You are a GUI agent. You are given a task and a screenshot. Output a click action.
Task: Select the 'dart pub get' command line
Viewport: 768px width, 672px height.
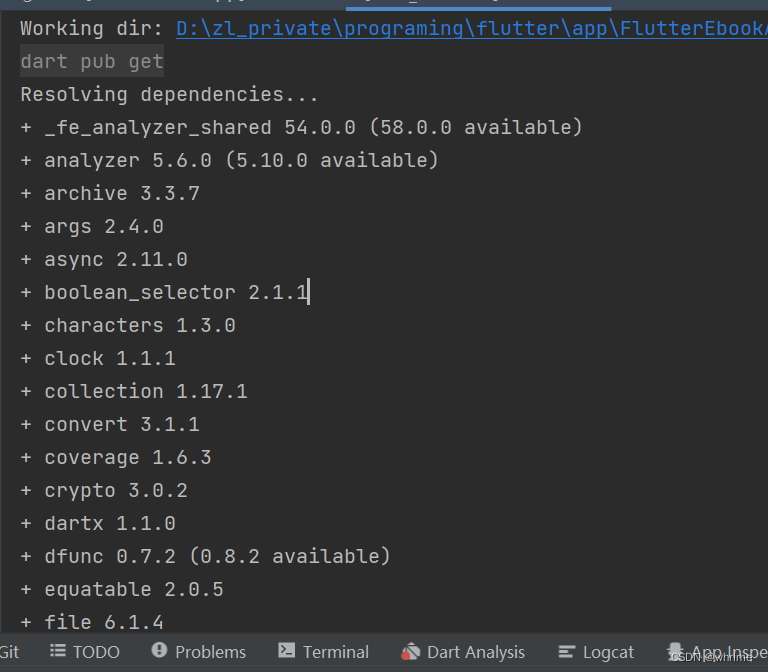92,62
